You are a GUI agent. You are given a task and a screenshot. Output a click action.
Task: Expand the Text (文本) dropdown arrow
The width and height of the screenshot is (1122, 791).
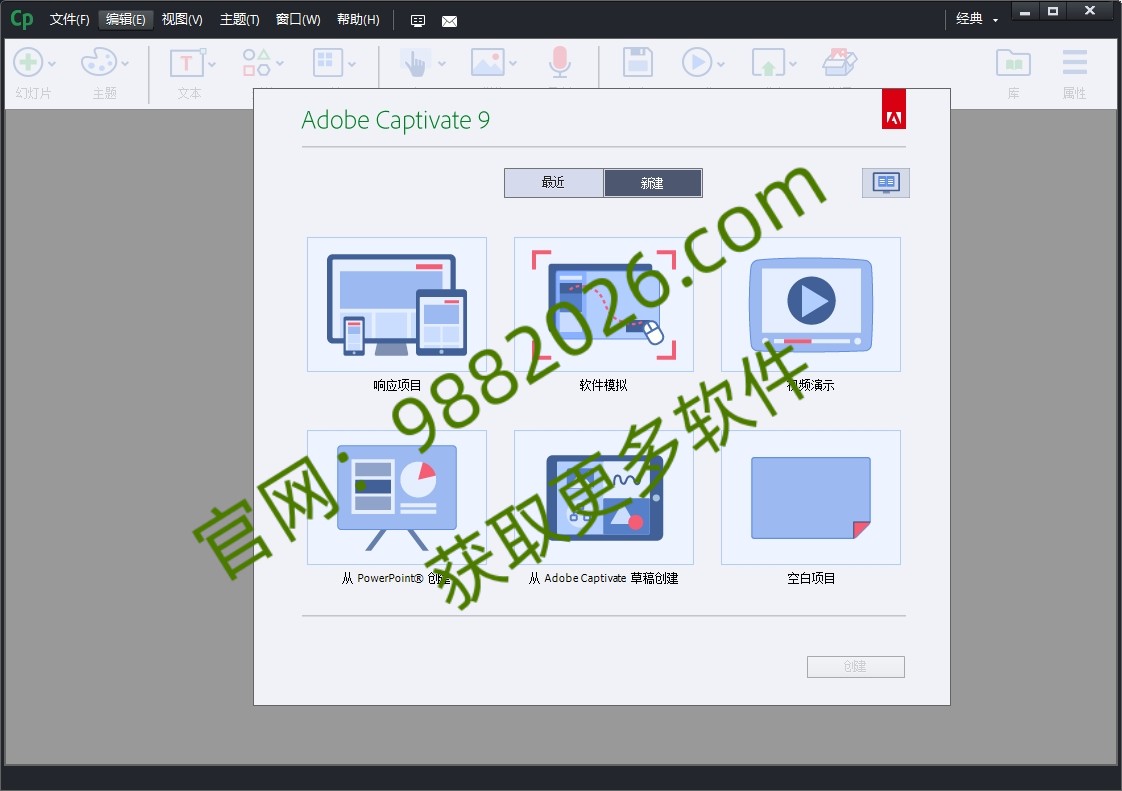click(x=212, y=64)
